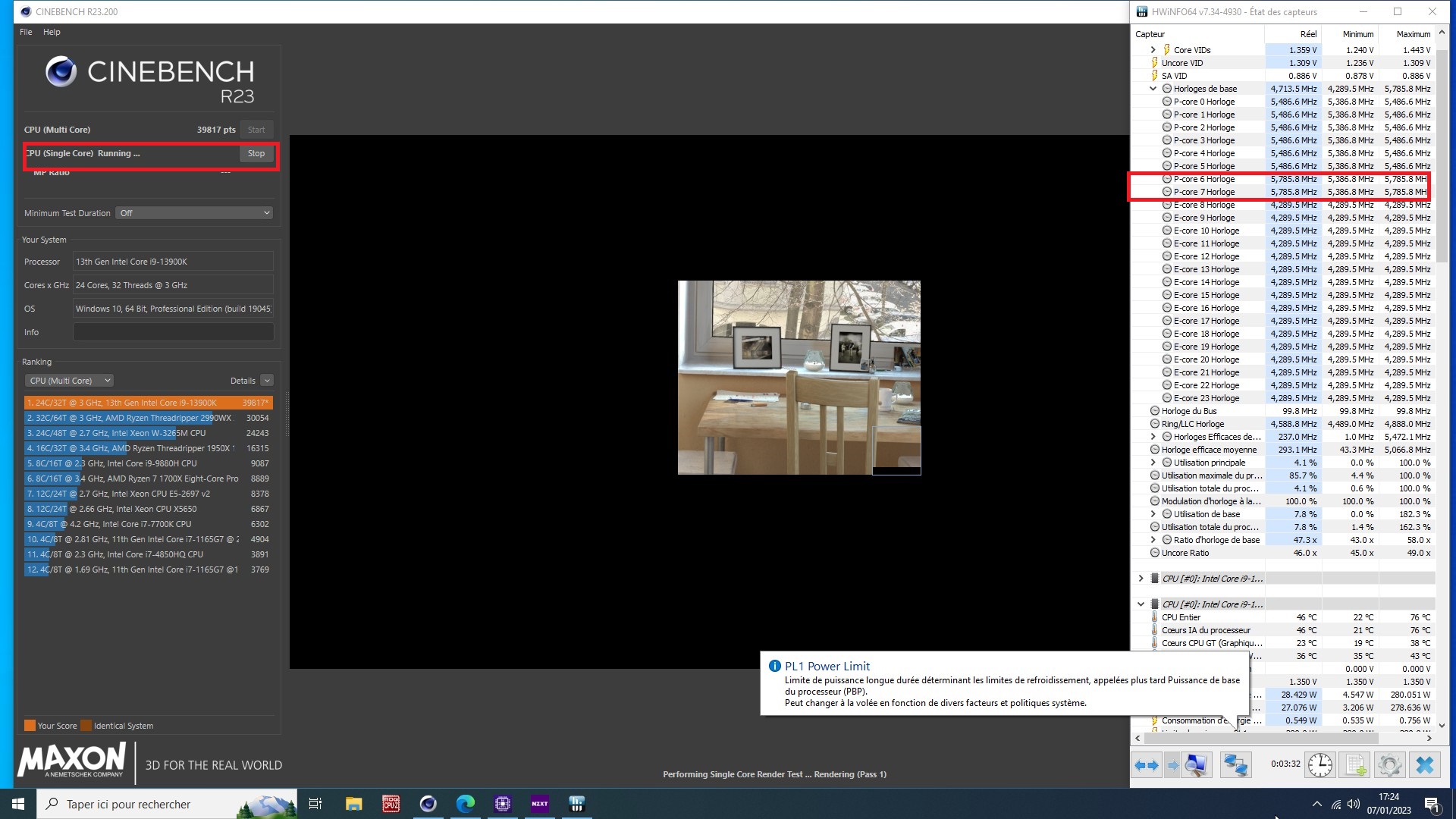Viewport: 1456px width, 819px height.
Task: Open Microsoft Edge from the taskbar
Action: tap(465, 804)
